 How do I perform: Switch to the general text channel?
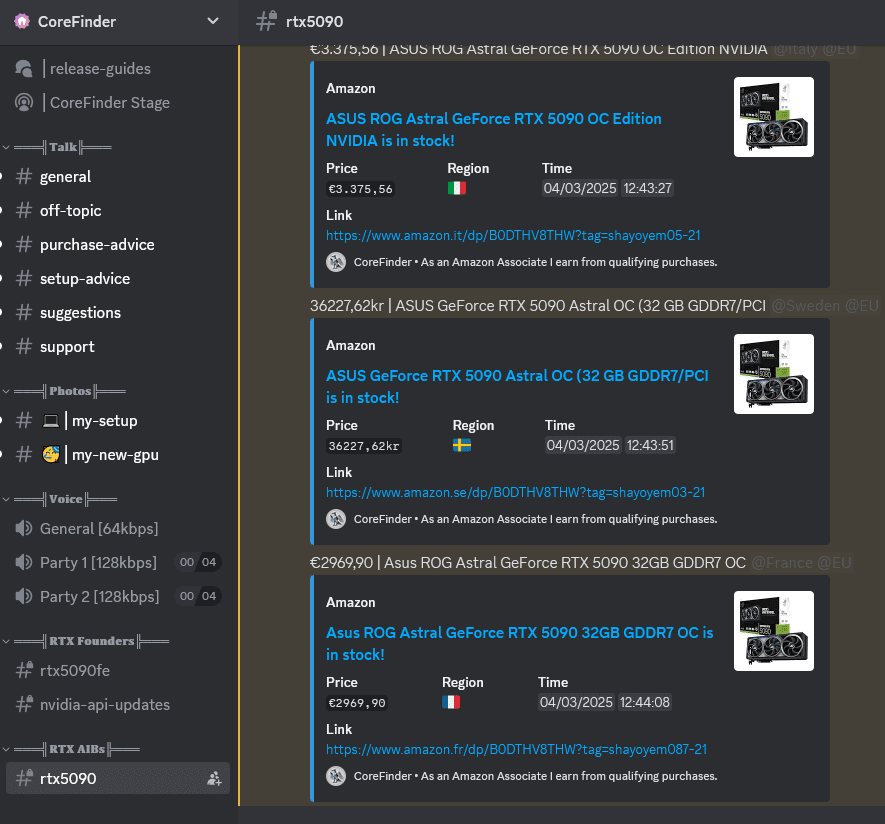coord(65,177)
